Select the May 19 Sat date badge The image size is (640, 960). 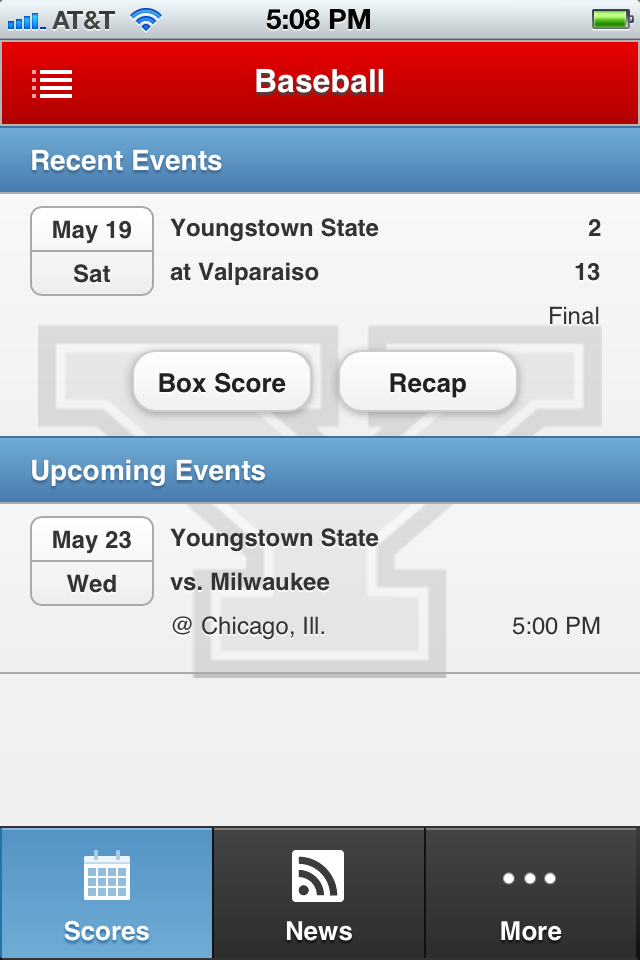pos(92,251)
